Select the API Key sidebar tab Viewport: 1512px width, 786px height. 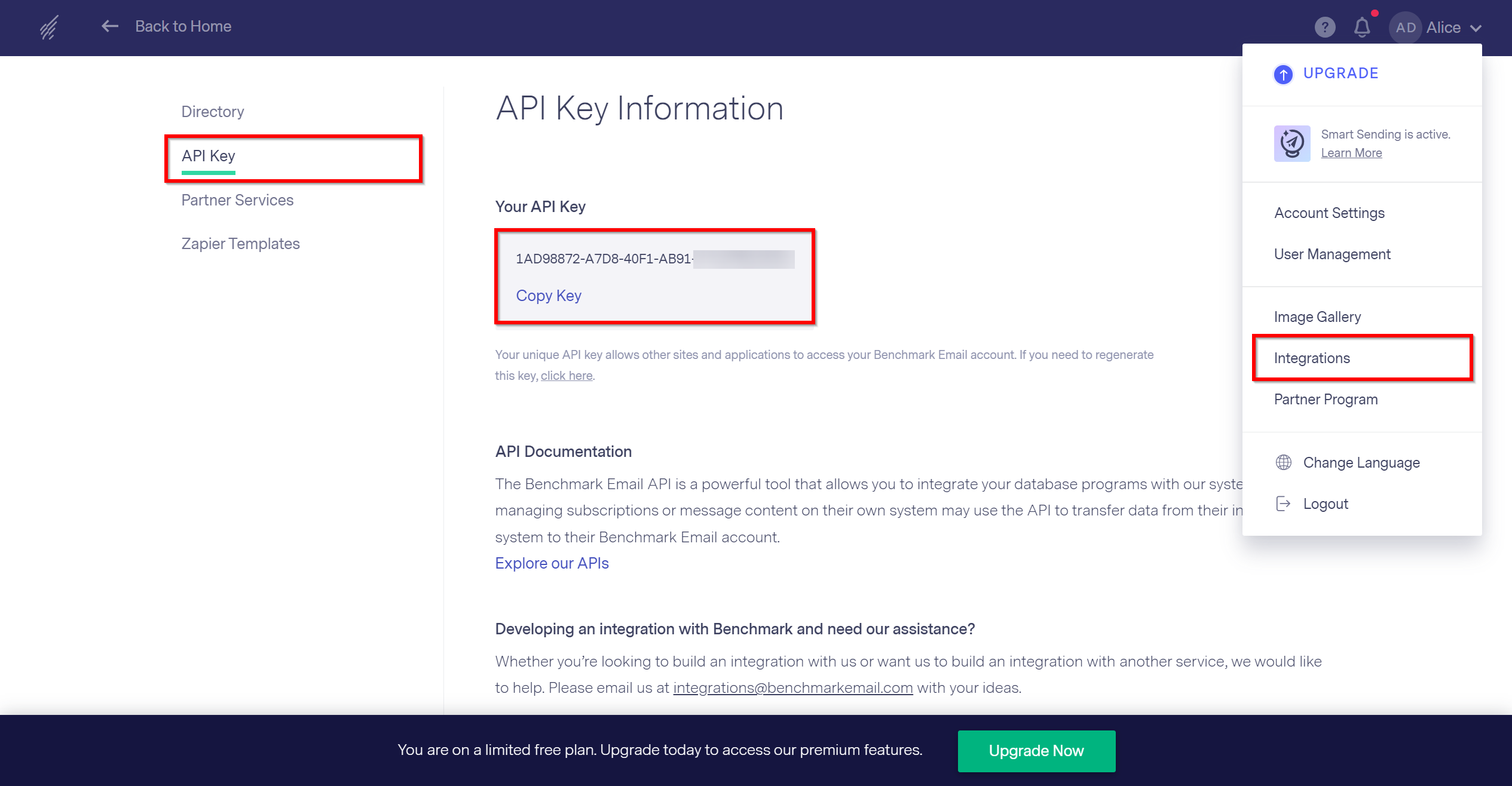(x=209, y=156)
